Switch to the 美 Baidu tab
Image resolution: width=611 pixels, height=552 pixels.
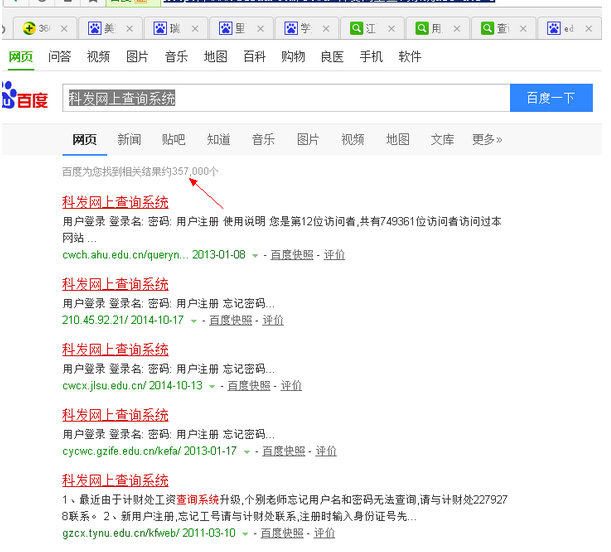tap(110, 28)
